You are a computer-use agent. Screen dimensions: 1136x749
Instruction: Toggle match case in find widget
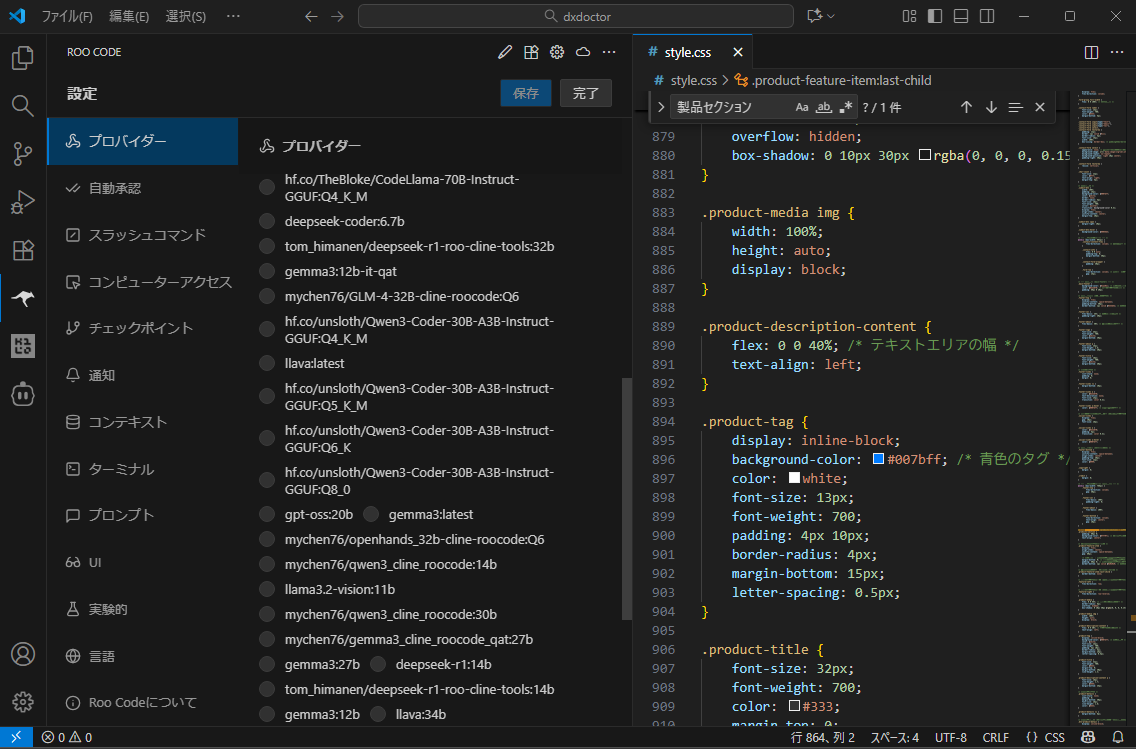click(802, 107)
